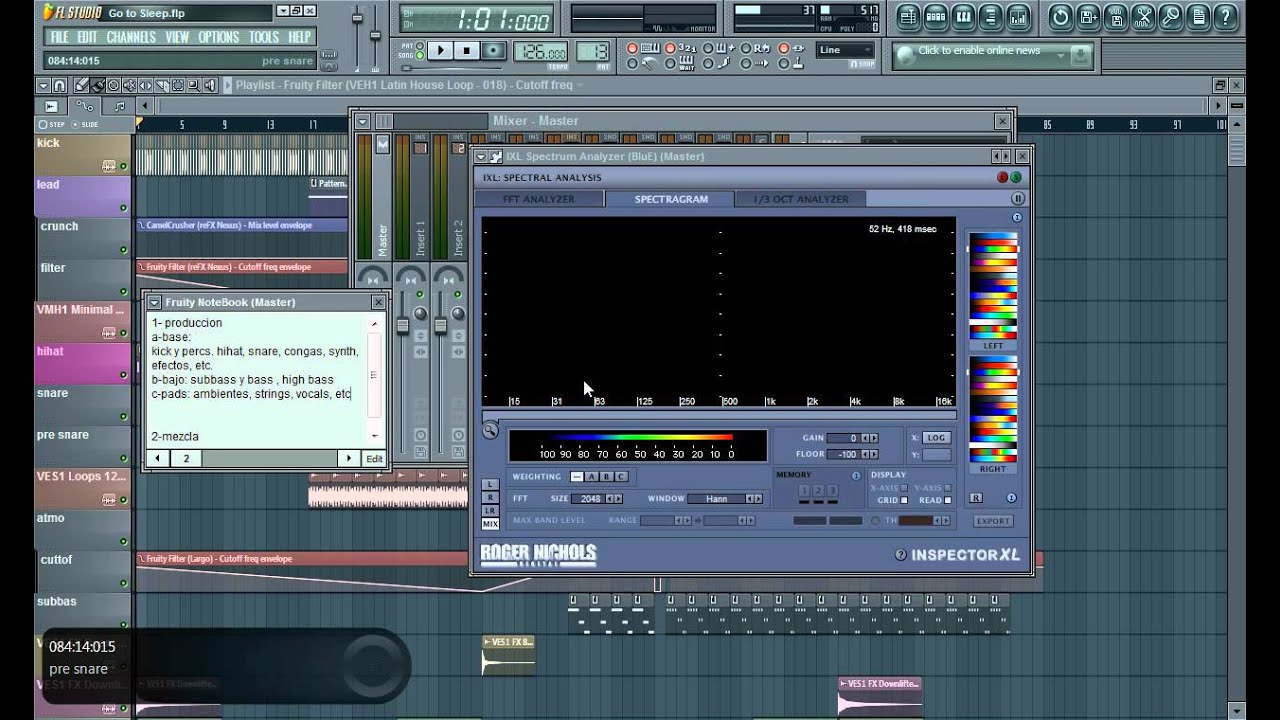Click the Memory section info icon
Image resolution: width=1280 pixels, height=720 pixels.
(x=856, y=476)
